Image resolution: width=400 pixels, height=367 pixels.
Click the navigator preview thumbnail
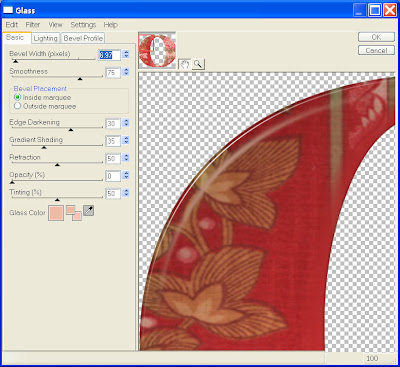click(x=157, y=50)
